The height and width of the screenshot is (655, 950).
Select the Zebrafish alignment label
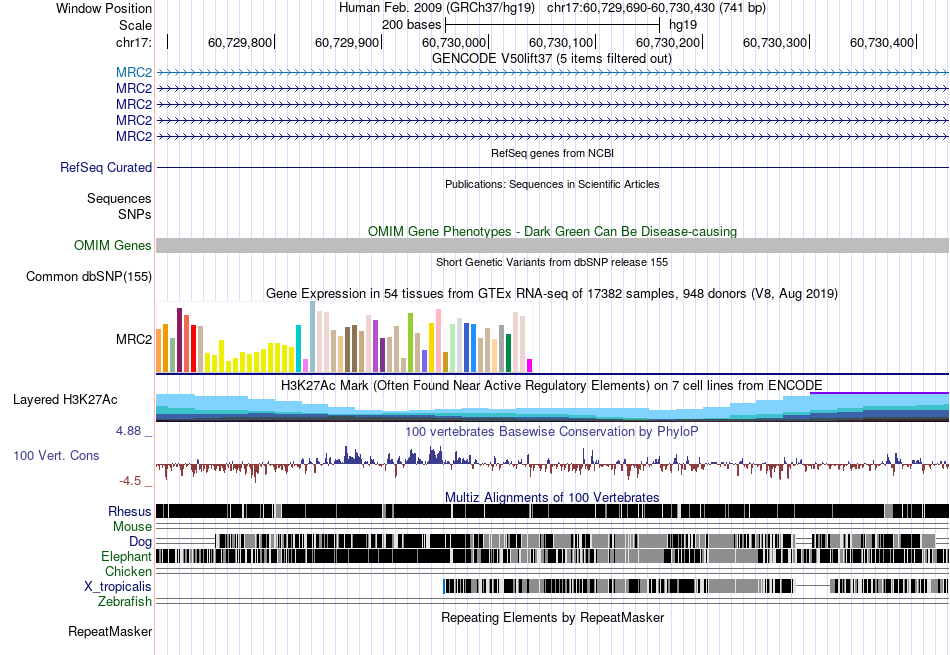(x=125, y=602)
